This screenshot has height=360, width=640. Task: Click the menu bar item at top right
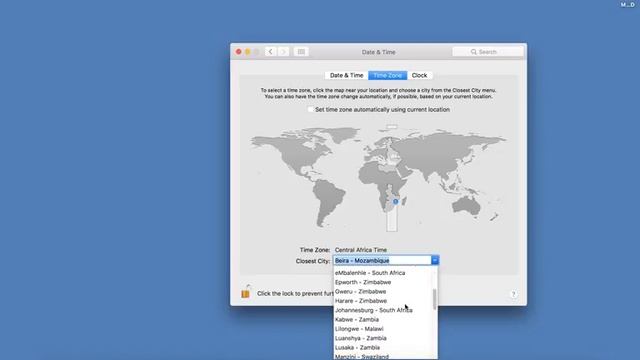[x=628, y=4]
